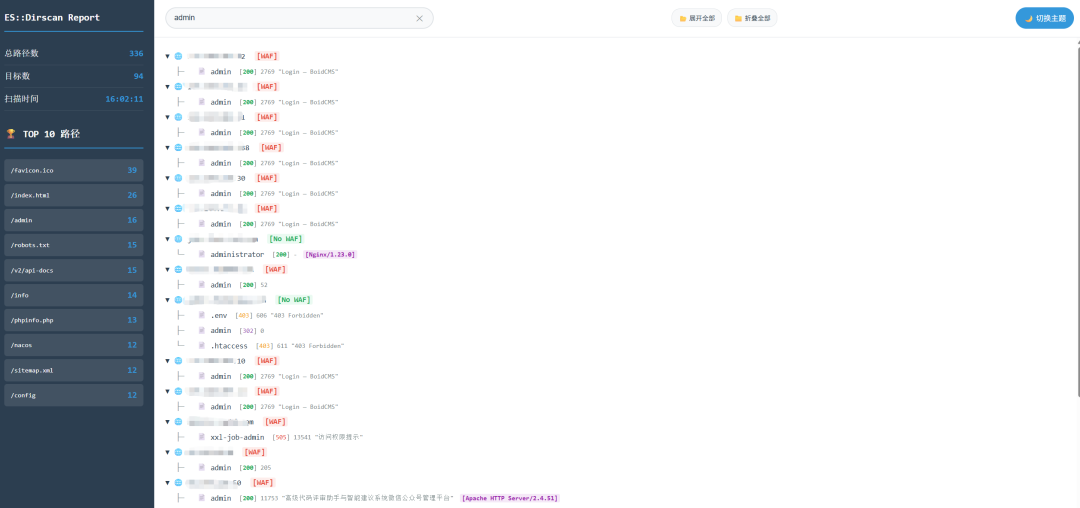Click globe icon of host ending in 1
Image resolution: width=1080 pixels, height=508 pixels.
[x=178, y=117]
